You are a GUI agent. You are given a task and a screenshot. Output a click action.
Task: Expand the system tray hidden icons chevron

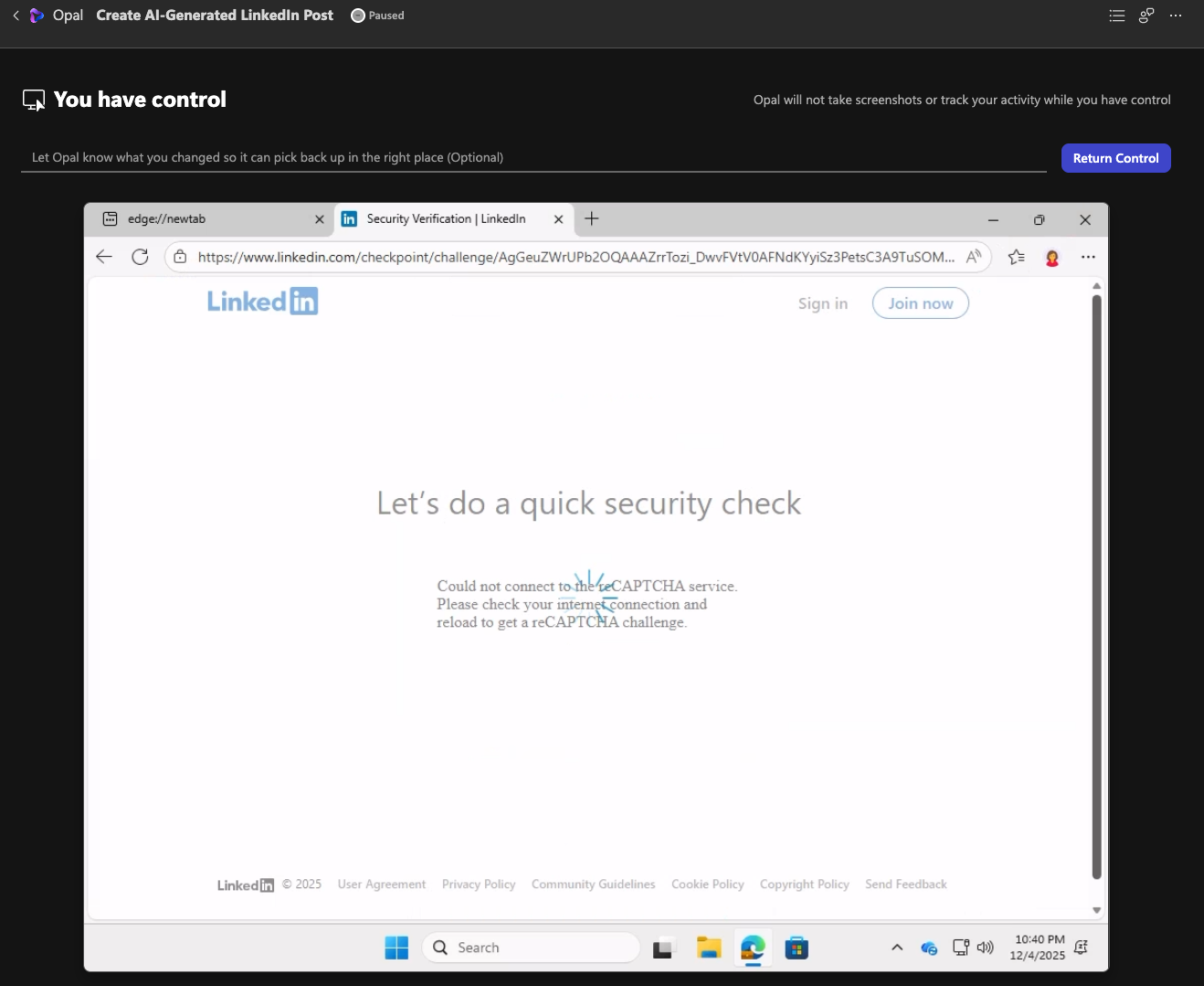897,948
